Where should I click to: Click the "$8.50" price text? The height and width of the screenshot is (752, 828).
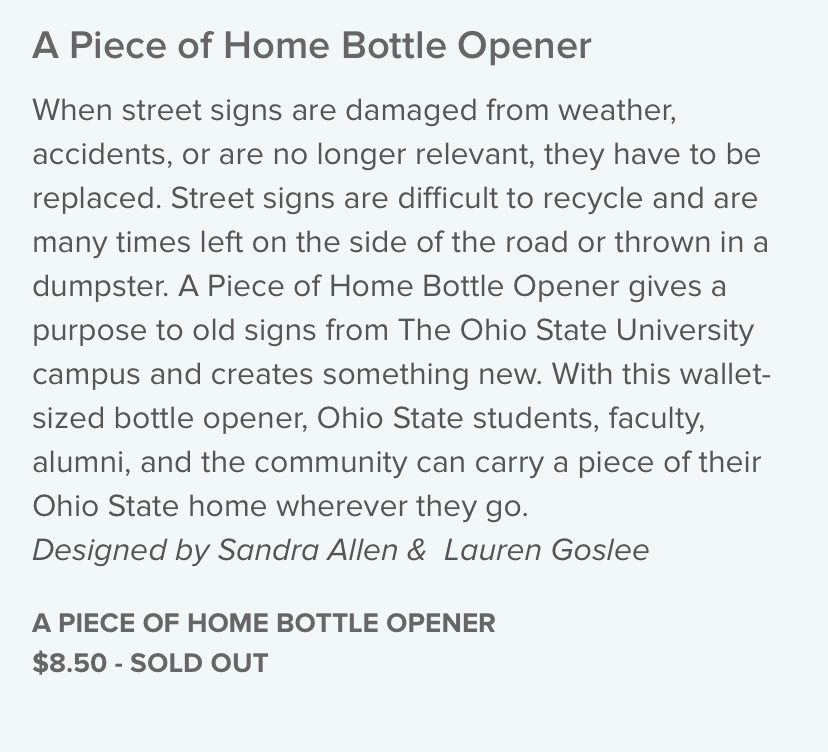pos(69,663)
